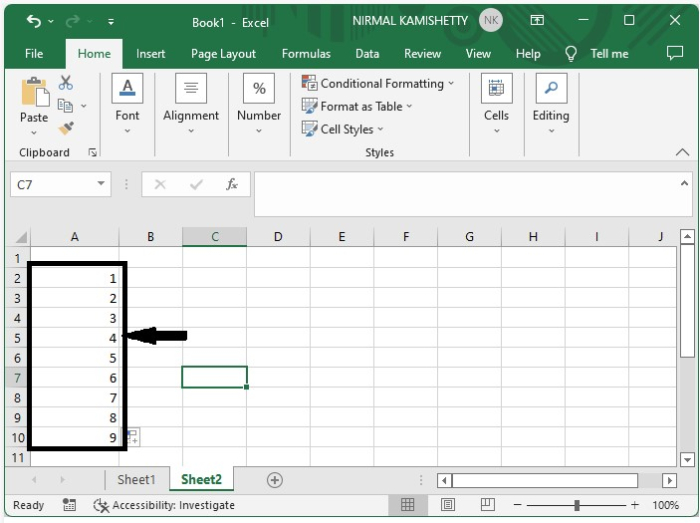The image size is (700, 523).
Task: Click the Insert Function fx icon
Action: [232, 184]
